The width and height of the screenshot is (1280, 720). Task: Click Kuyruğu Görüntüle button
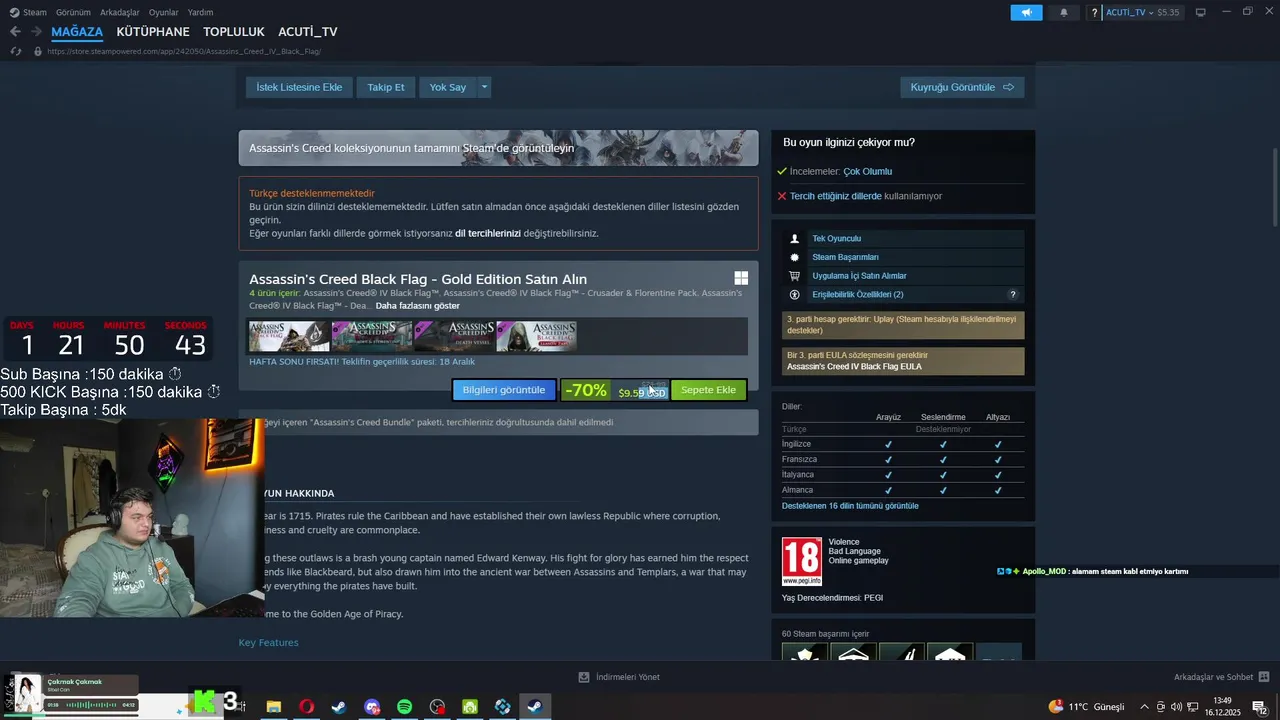coord(962,87)
